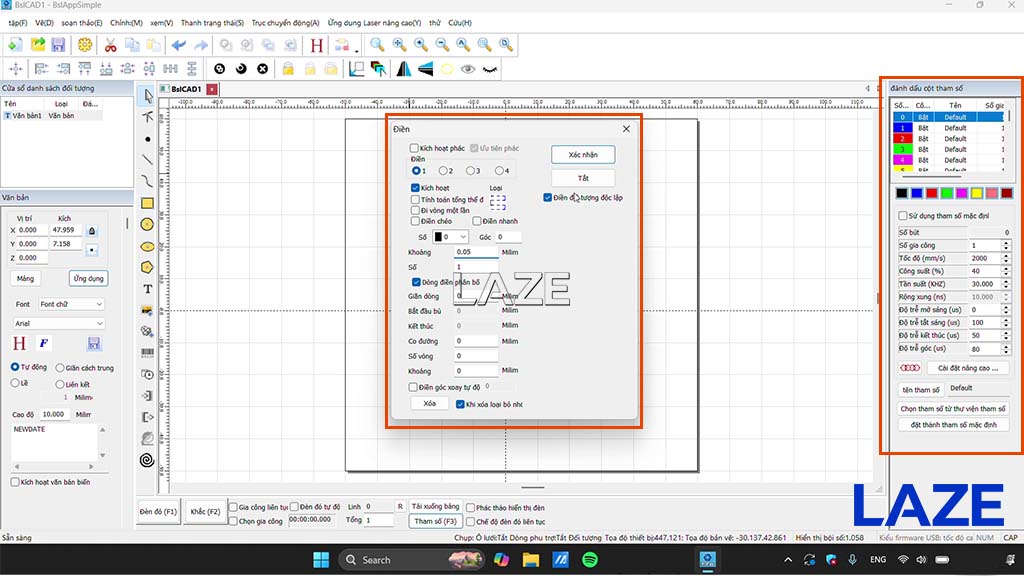Open the settings gear in the toolbar
Viewport: 1024px width, 576px height.
point(85,44)
